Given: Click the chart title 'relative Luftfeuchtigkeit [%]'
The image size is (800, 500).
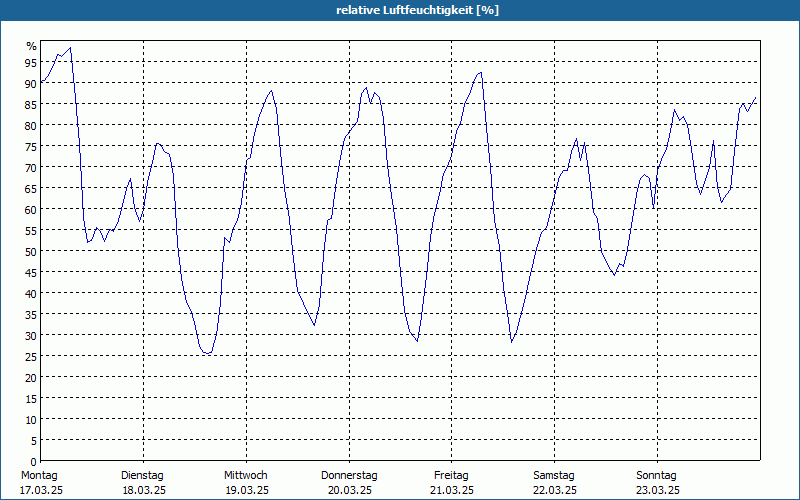Looking at the screenshot, I should pos(417,10).
